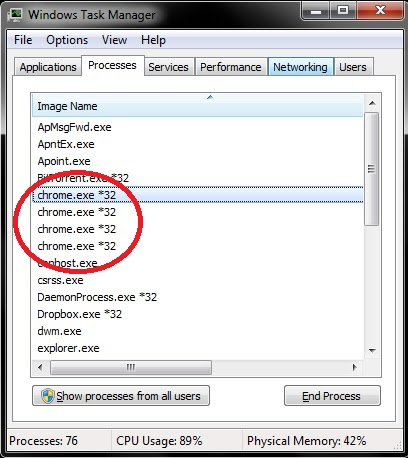Minimize the Task Manager window

[x=316, y=11]
